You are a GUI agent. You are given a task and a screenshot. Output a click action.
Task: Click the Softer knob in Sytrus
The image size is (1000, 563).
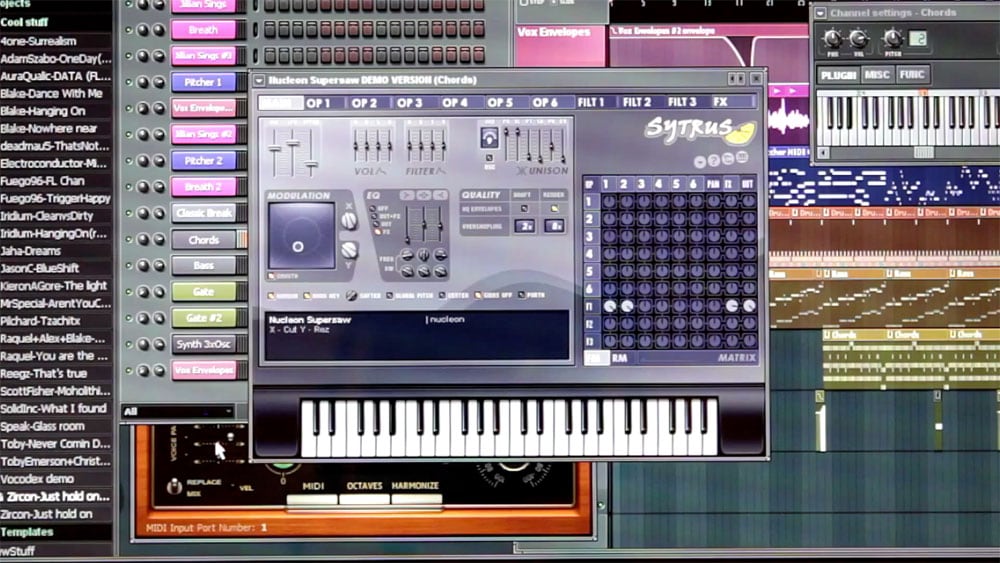[351, 295]
